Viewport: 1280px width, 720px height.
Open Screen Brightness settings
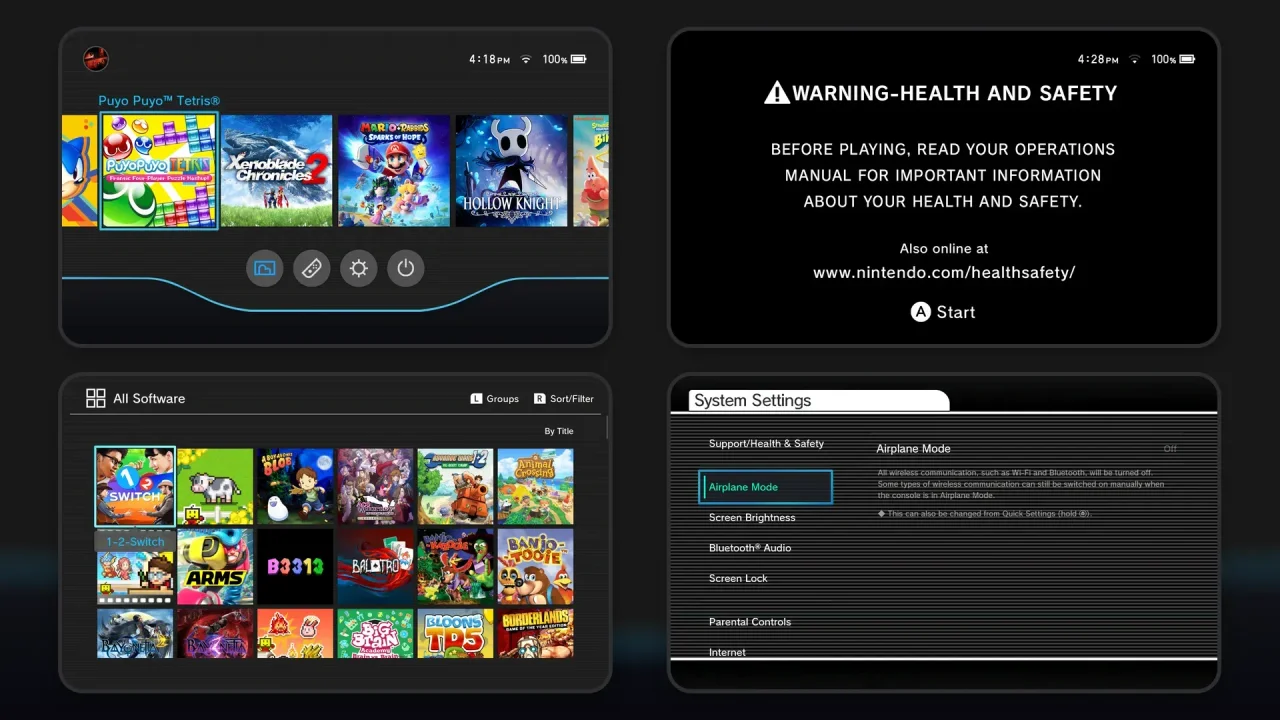coord(752,517)
